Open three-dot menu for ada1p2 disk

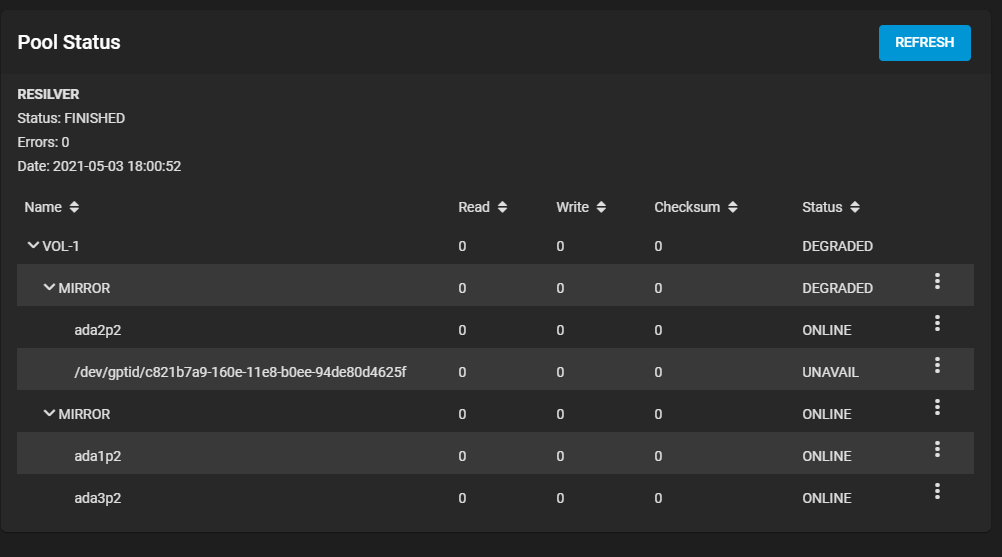tap(937, 449)
